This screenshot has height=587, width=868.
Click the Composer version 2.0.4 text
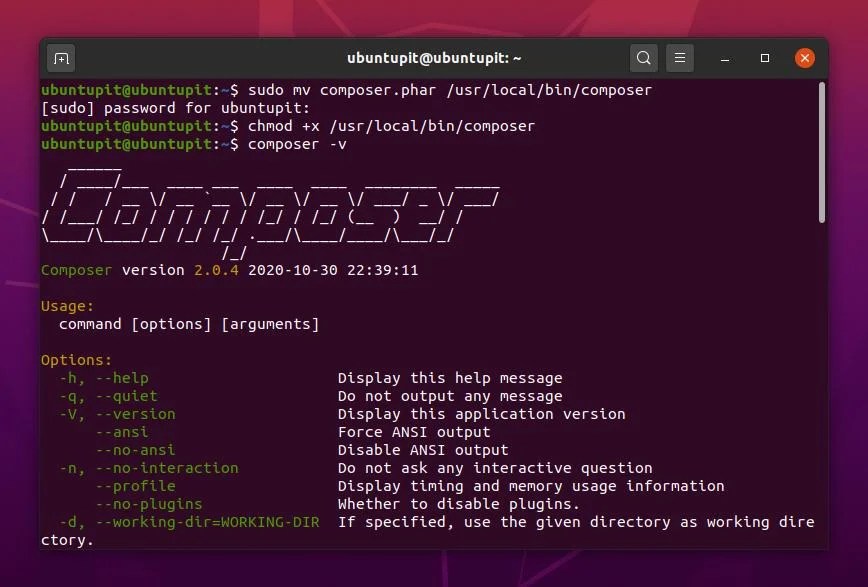pos(140,270)
